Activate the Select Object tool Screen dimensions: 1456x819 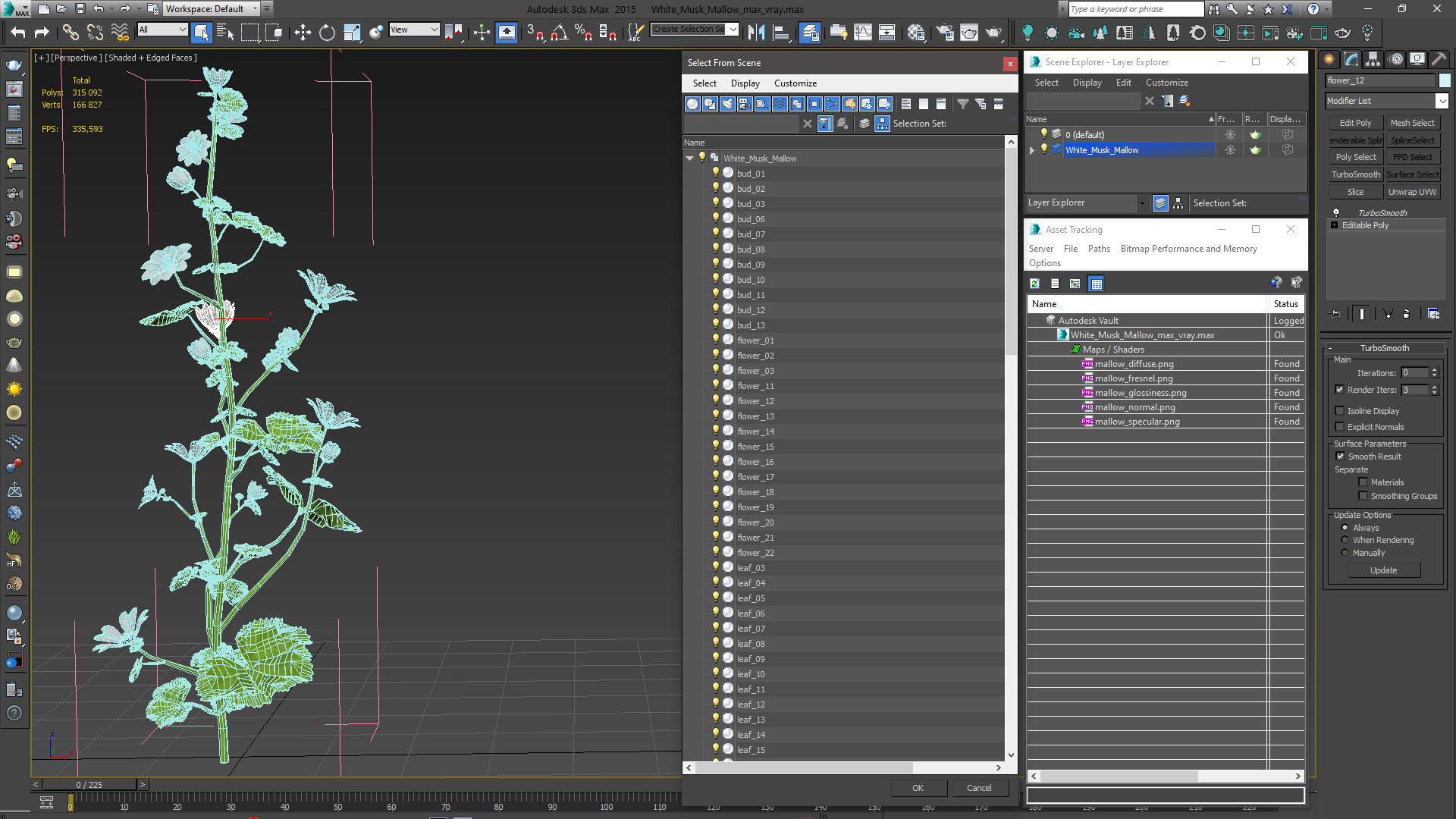201,32
